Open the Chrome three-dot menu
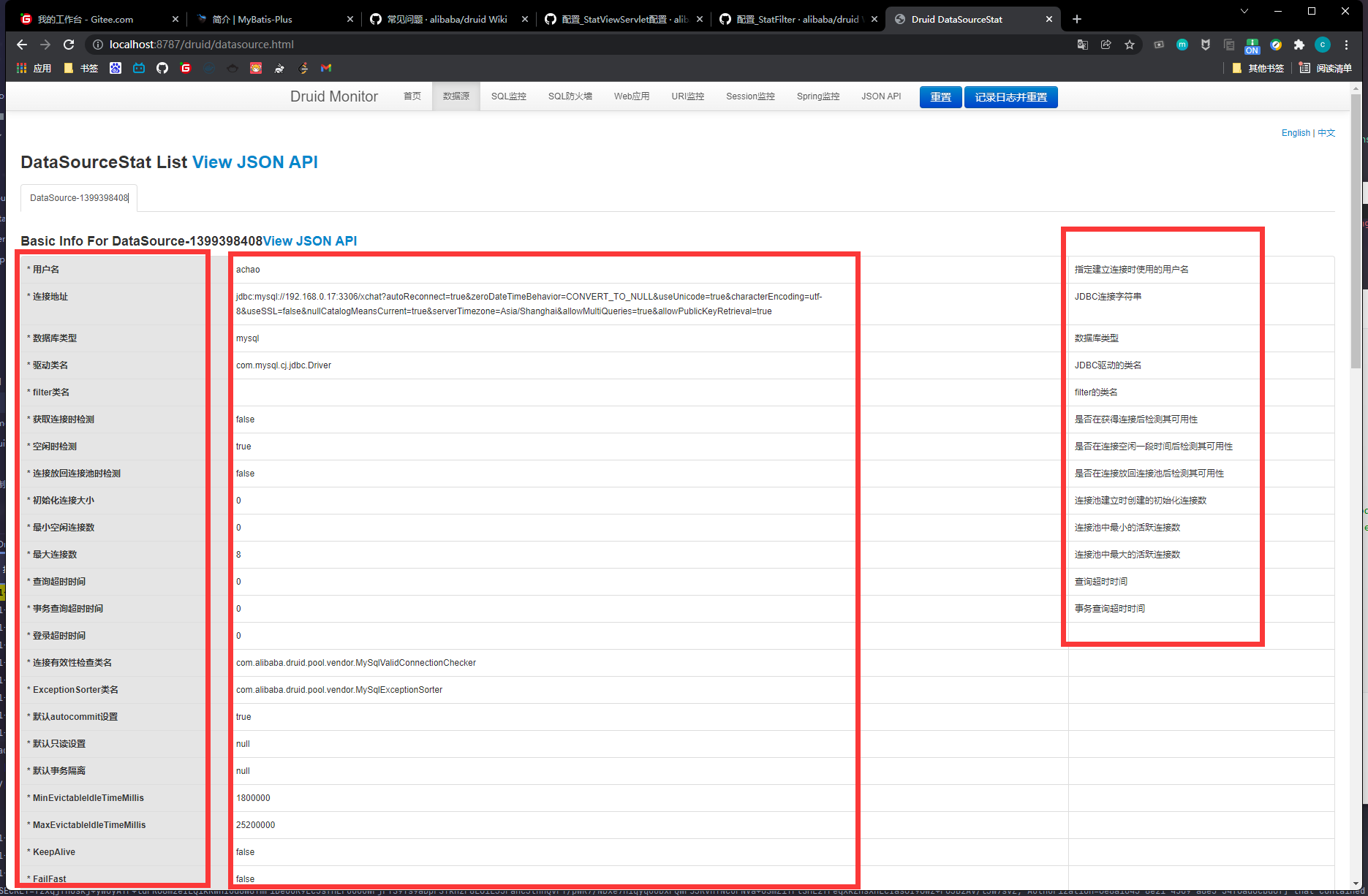Viewport: 1368px width, 896px height. (x=1346, y=45)
